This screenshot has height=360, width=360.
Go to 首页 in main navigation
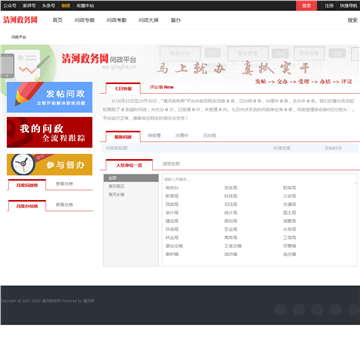[x=57, y=20]
